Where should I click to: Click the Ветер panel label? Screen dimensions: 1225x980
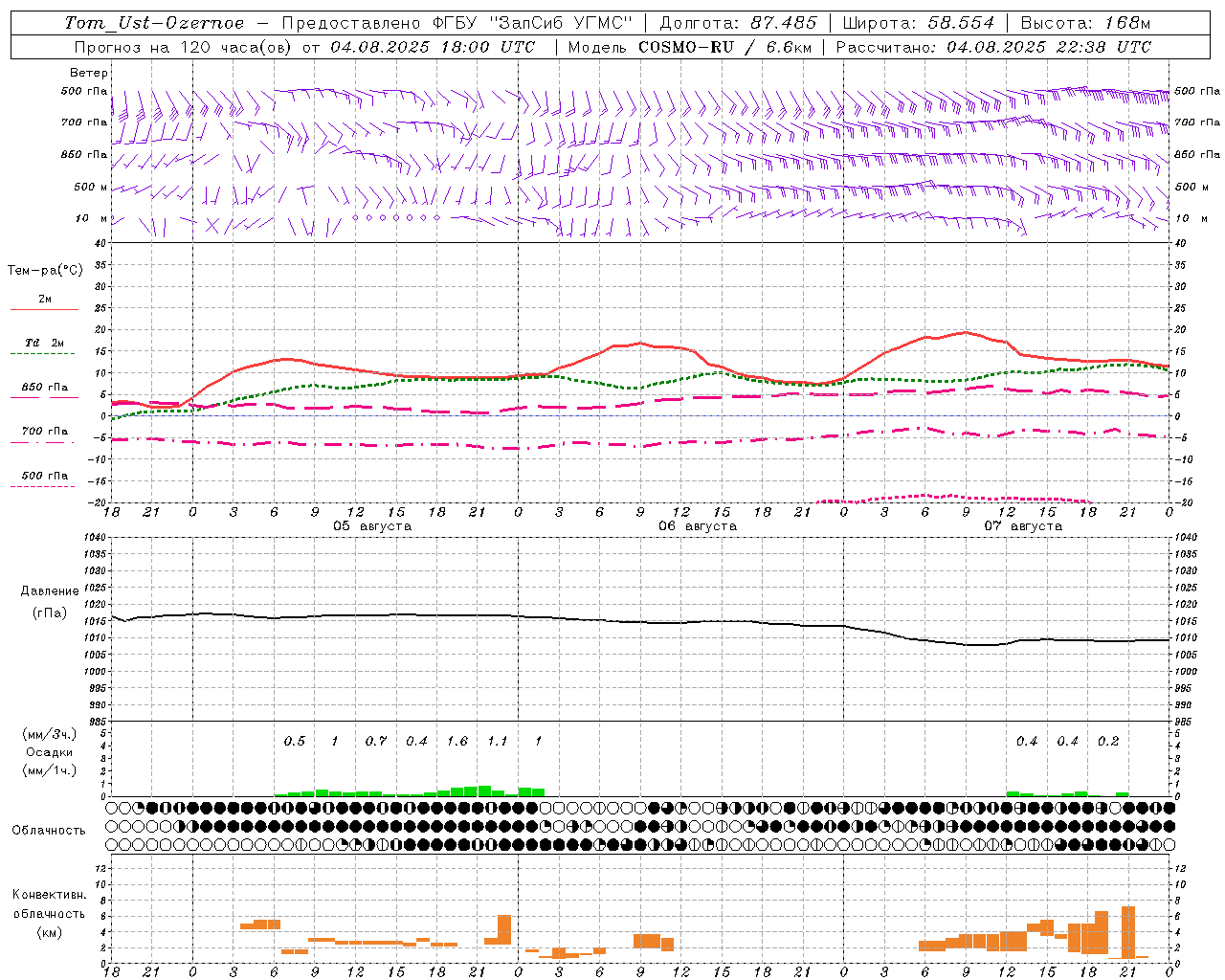pyautogui.click(x=89, y=73)
